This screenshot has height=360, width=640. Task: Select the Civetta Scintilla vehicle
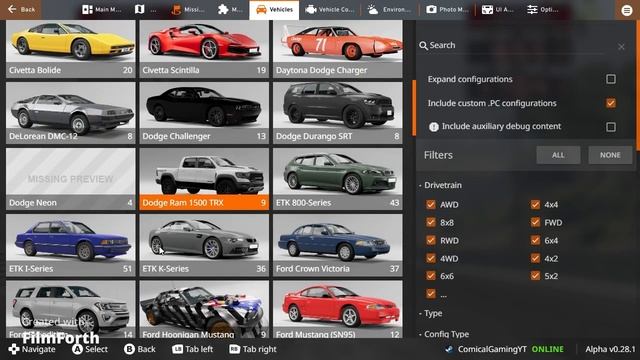pos(204,49)
